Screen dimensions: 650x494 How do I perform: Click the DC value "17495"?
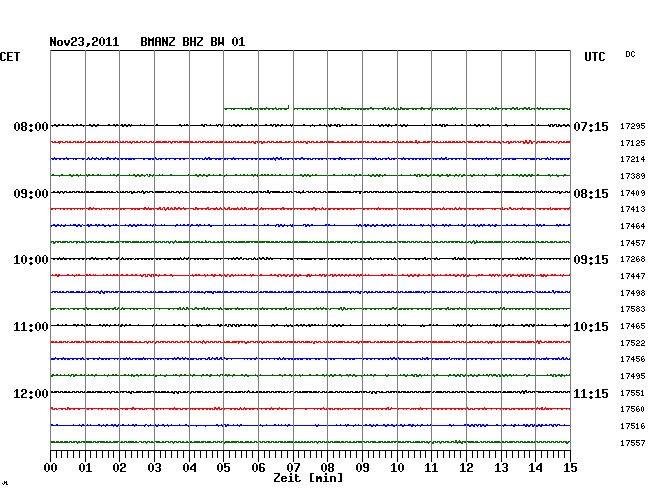point(633,376)
